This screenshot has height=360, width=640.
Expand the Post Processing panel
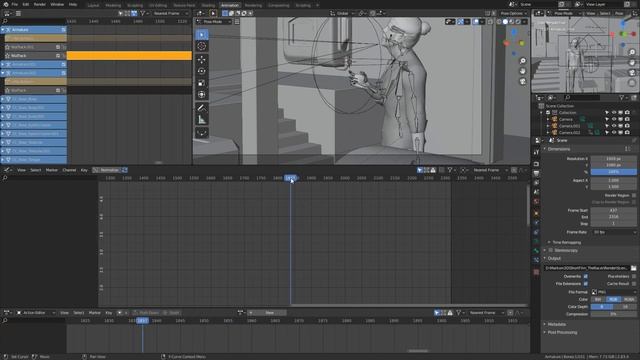point(562,332)
